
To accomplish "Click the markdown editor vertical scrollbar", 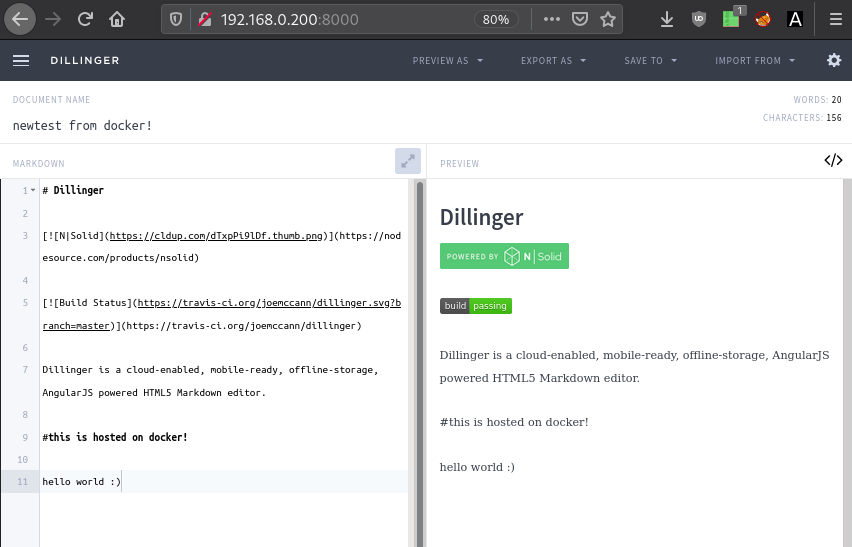I will [419, 364].
